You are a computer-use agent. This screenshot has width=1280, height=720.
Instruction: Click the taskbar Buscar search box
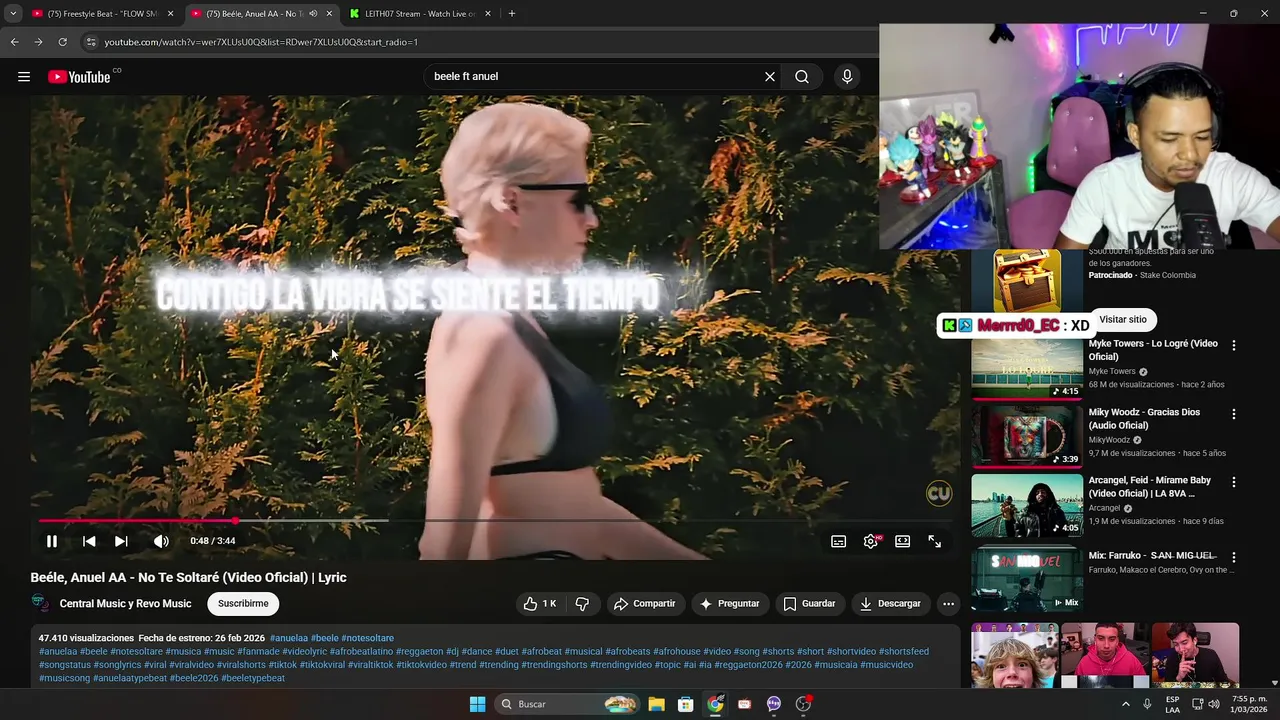tap(567, 704)
